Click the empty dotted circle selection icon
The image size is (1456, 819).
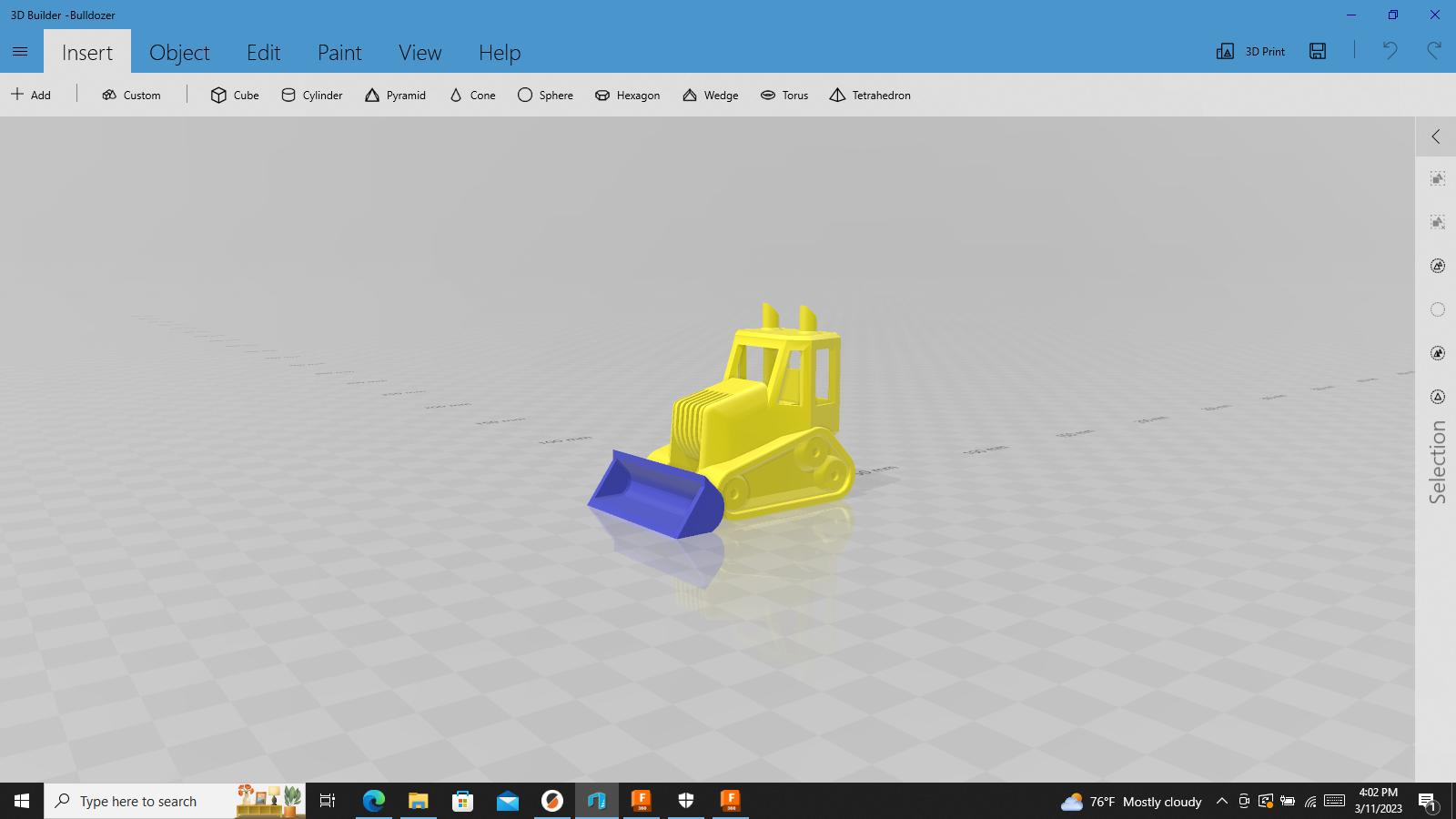(x=1438, y=309)
